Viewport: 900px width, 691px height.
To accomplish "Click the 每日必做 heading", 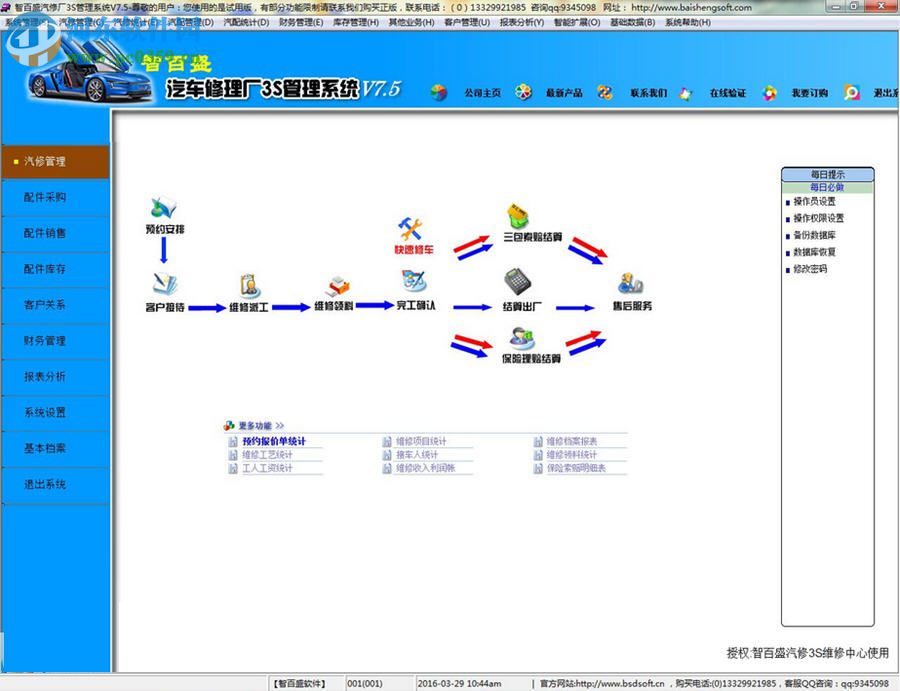I will click(828, 187).
